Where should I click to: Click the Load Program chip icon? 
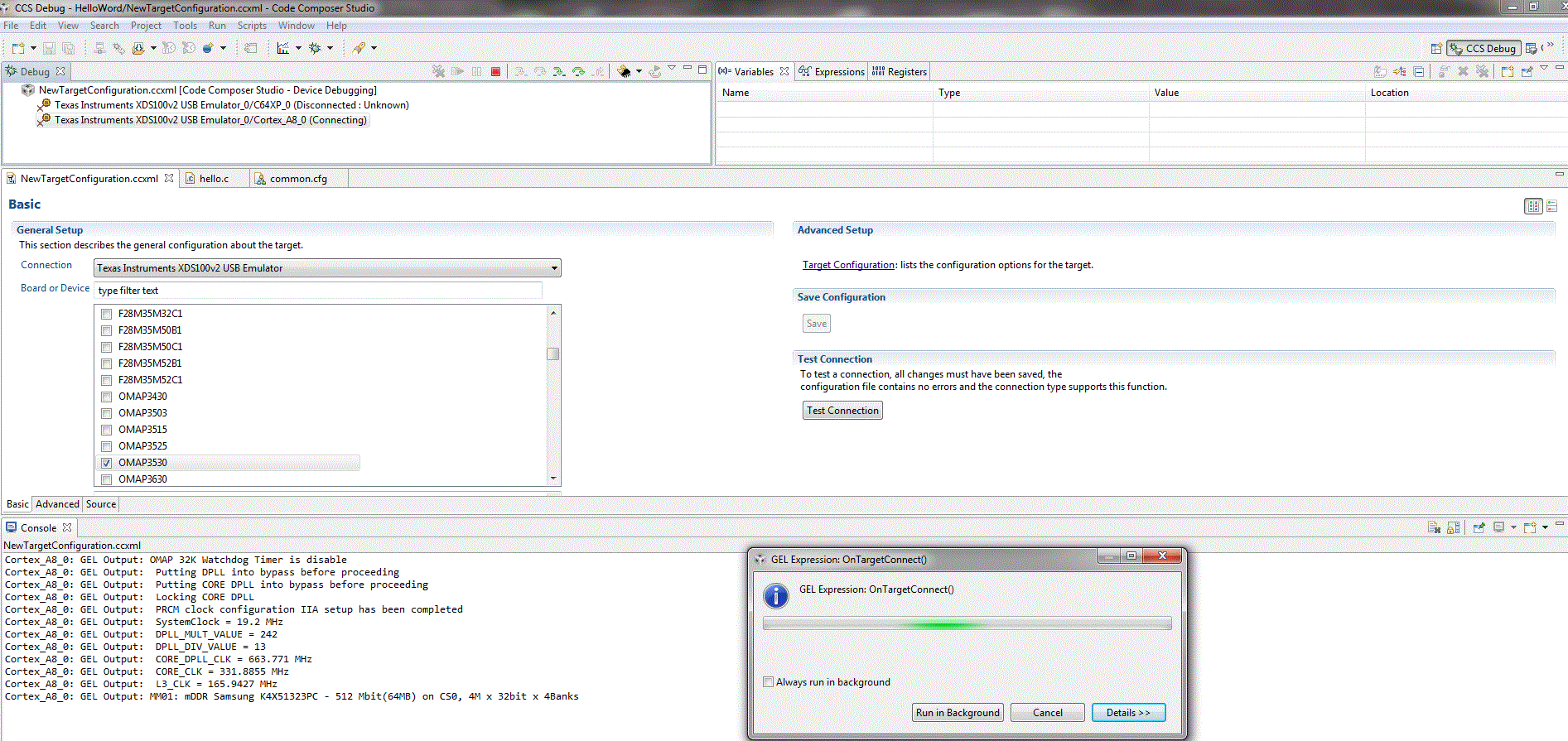(624, 72)
